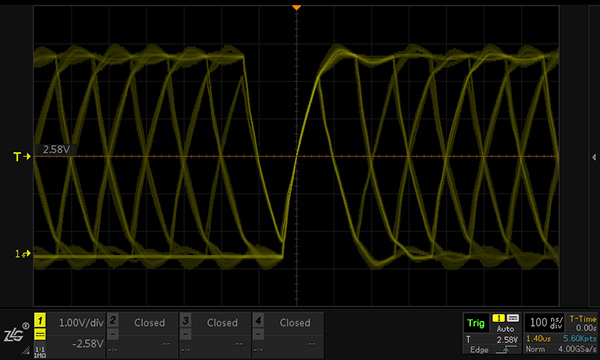Expand the right side panel arrow
The height and width of the screenshot is (360, 600).
coord(593,157)
